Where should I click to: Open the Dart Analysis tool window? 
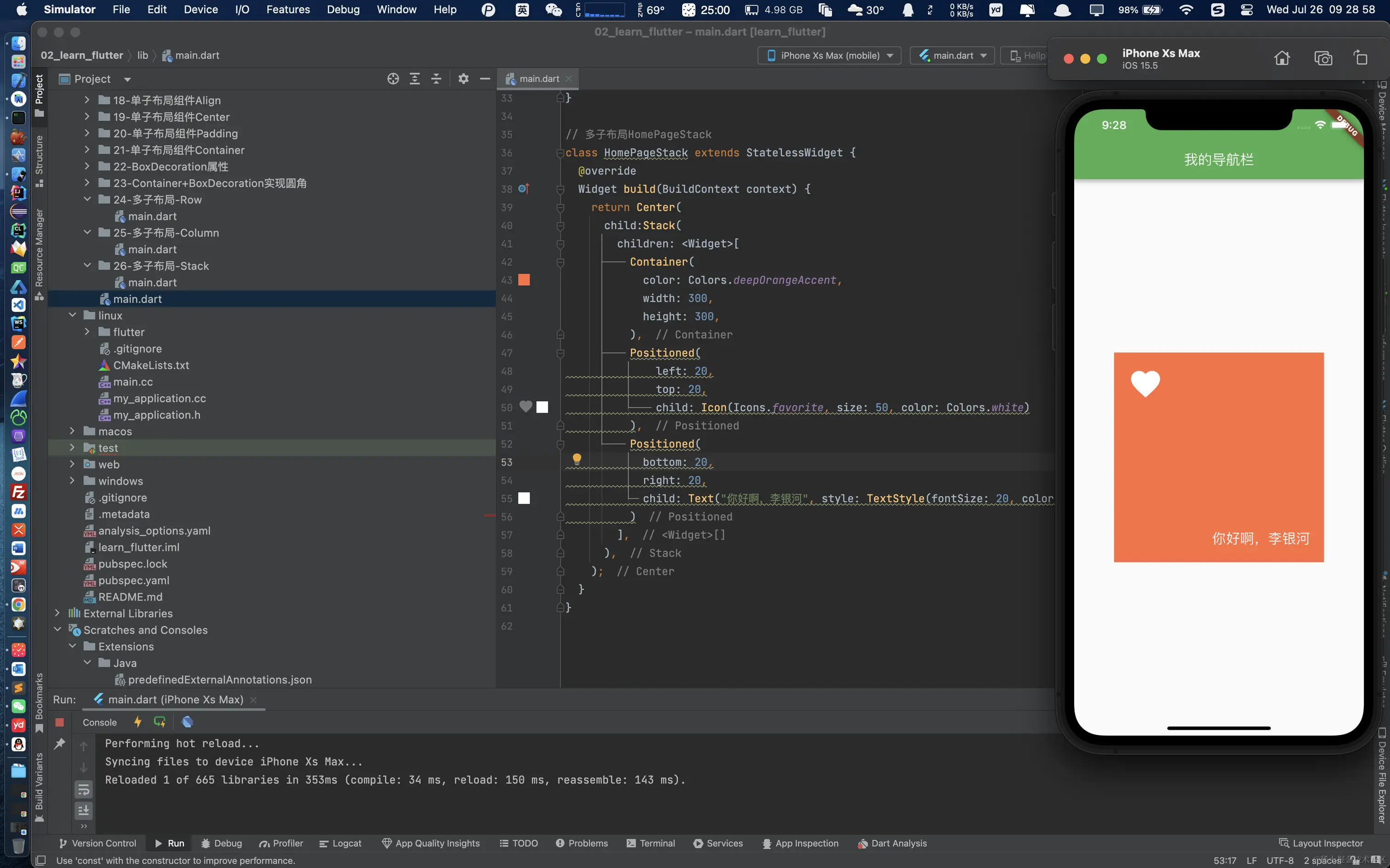892,843
